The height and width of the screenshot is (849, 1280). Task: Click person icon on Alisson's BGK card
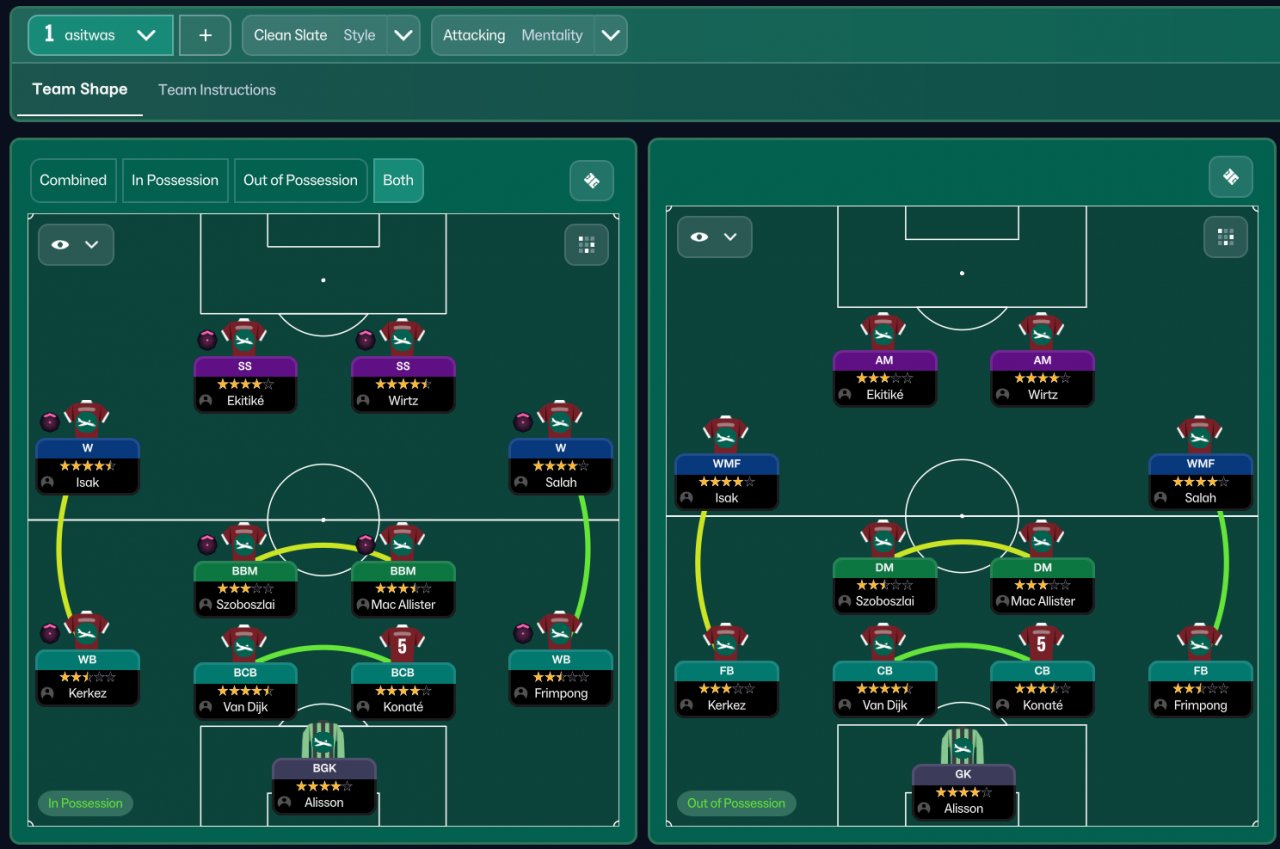click(x=285, y=802)
